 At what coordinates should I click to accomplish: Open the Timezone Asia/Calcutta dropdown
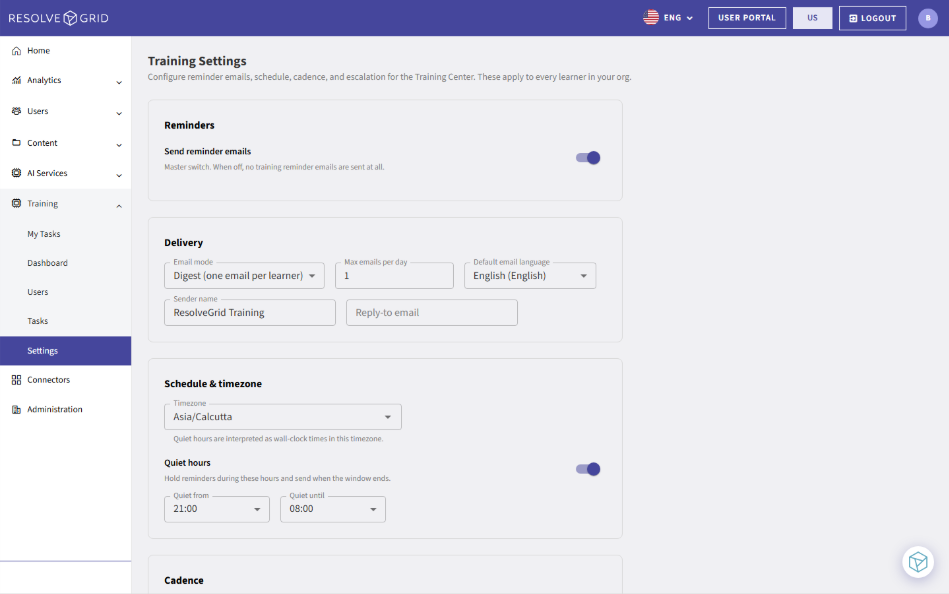(x=283, y=417)
